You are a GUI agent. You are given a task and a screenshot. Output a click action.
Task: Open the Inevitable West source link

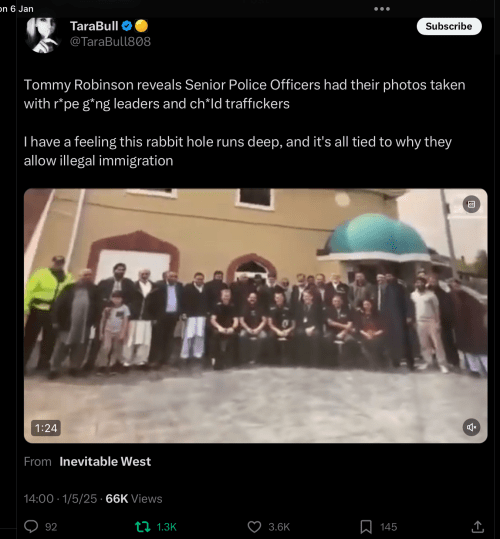click(105, 461)
